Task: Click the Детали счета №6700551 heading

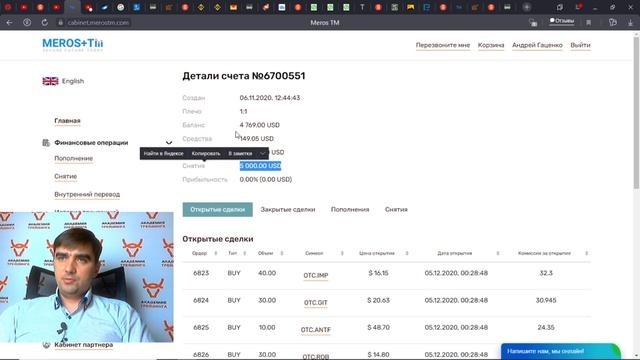Action: [244, 76]
